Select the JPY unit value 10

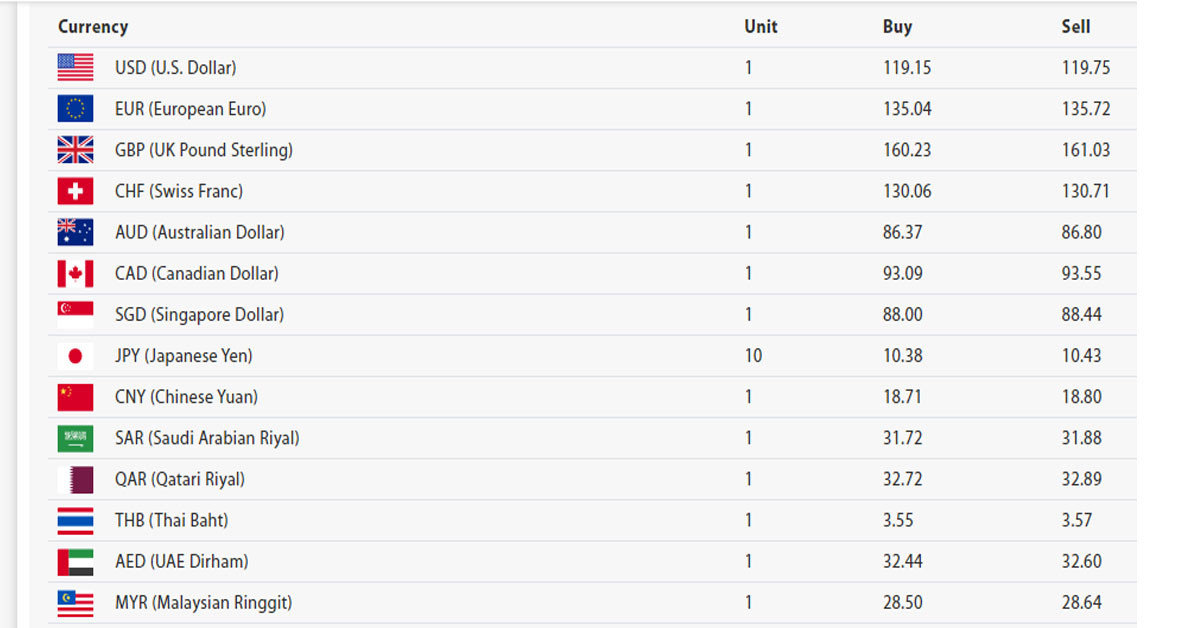(753, 356)
